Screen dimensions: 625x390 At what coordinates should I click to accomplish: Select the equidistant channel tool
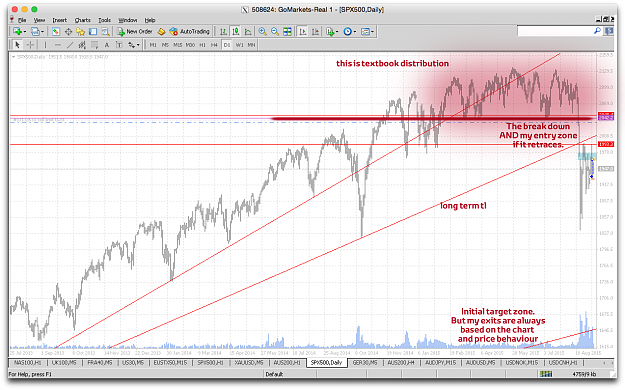click(82, 45)
